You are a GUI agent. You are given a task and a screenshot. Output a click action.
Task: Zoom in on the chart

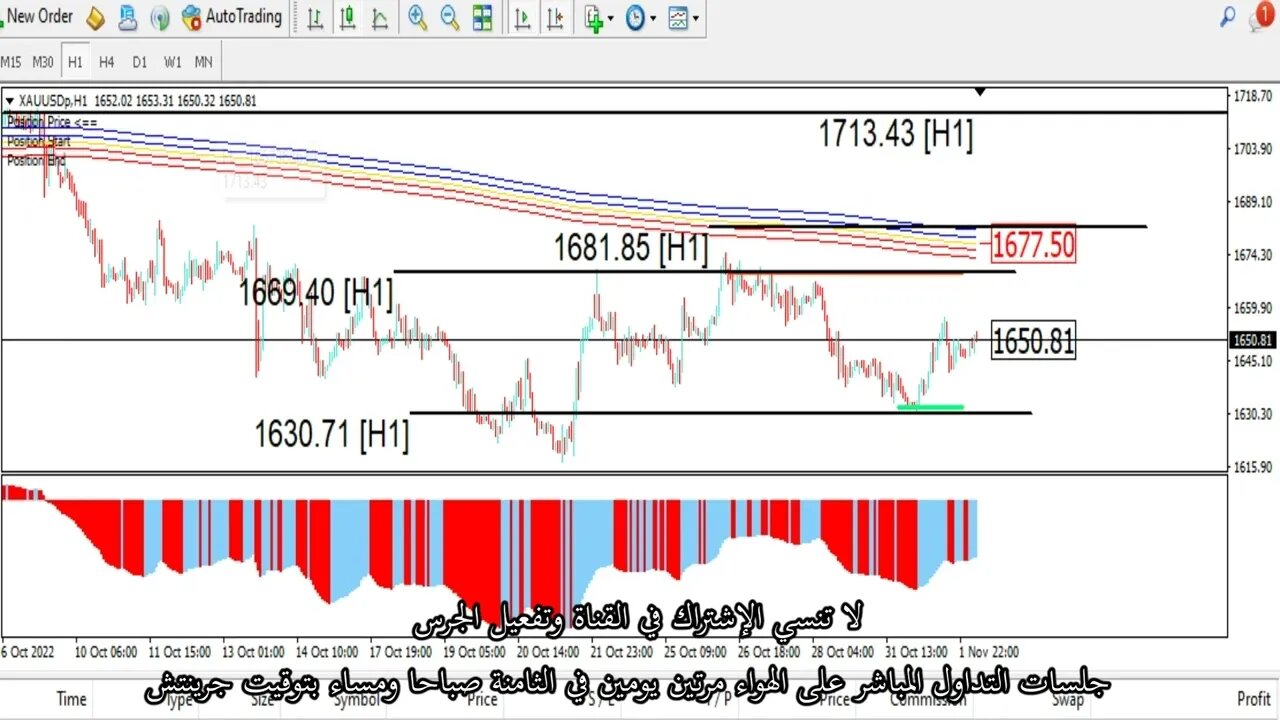[x=418, y=18]
